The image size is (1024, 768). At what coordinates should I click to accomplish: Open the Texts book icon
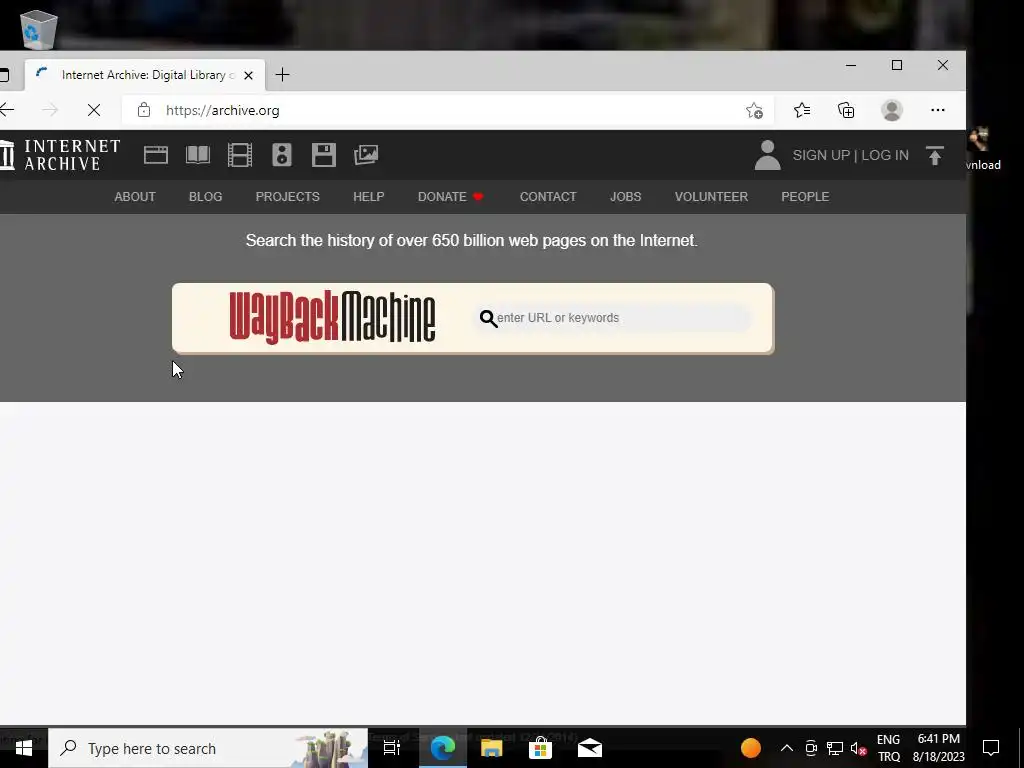(198, 155)
